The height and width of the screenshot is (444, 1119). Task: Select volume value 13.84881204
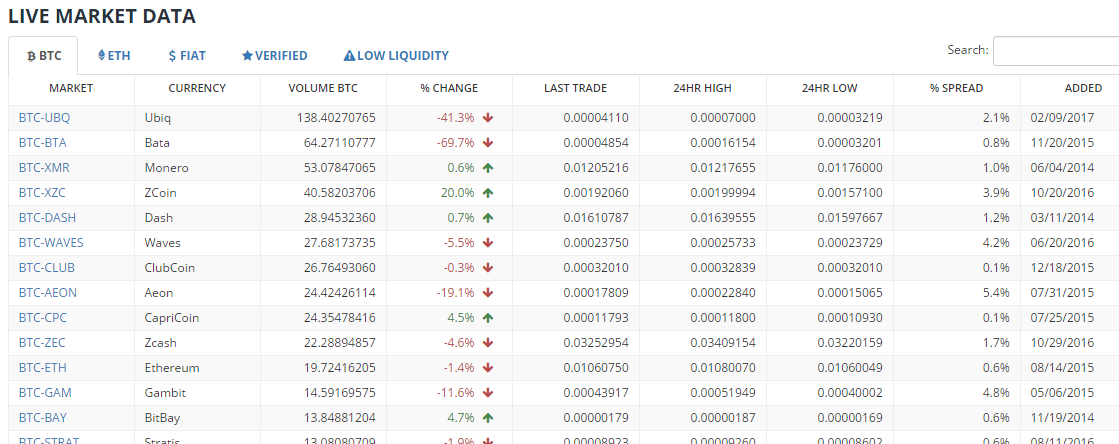339,418
